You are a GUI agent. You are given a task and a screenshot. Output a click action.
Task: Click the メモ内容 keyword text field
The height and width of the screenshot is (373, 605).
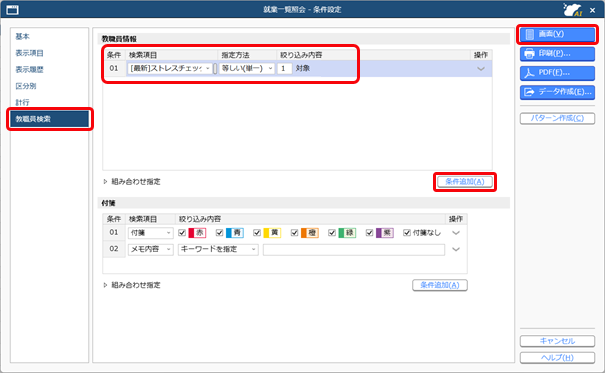pos(354,250)
